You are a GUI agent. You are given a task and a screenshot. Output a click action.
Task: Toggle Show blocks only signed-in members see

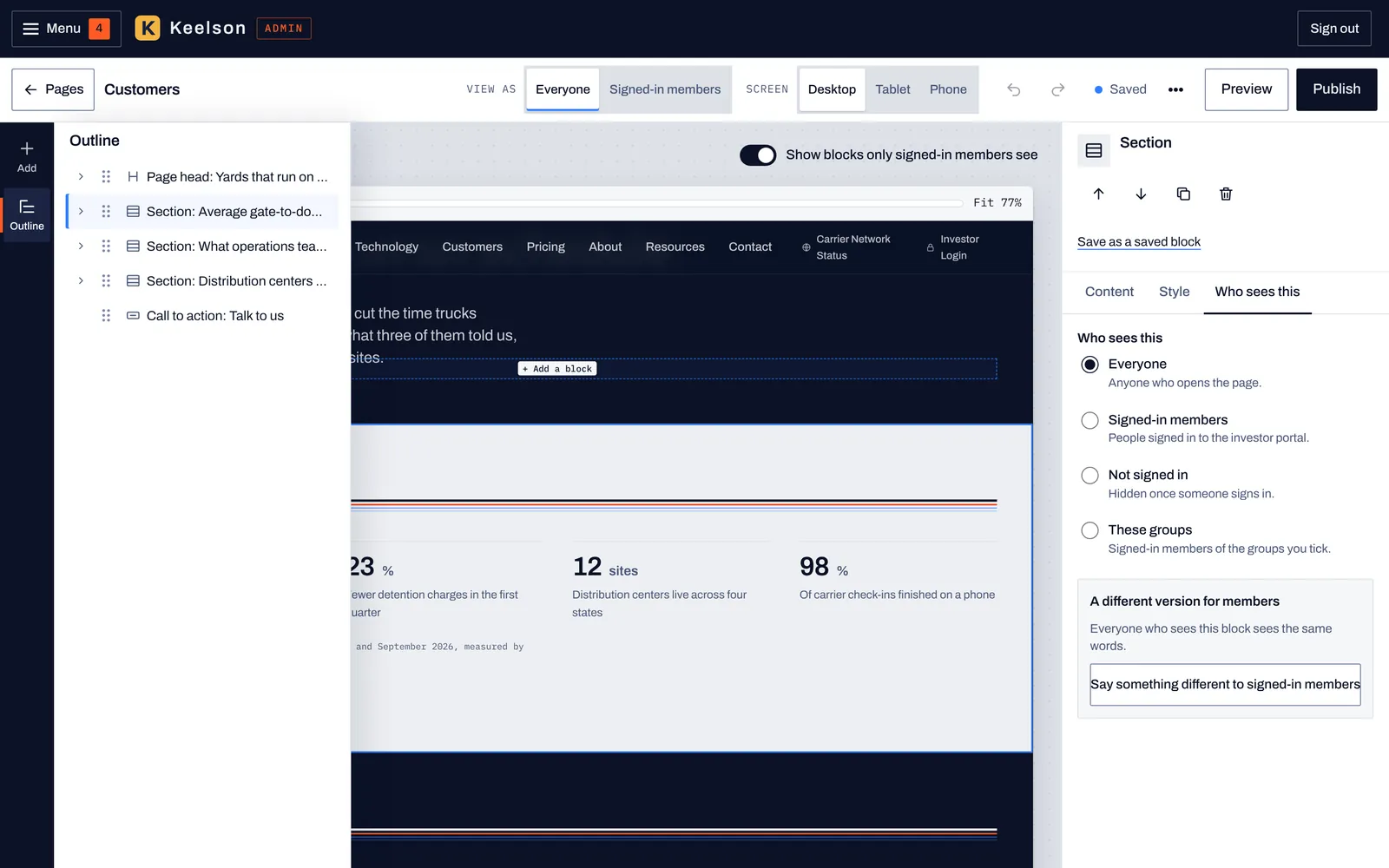pos(758,155)
